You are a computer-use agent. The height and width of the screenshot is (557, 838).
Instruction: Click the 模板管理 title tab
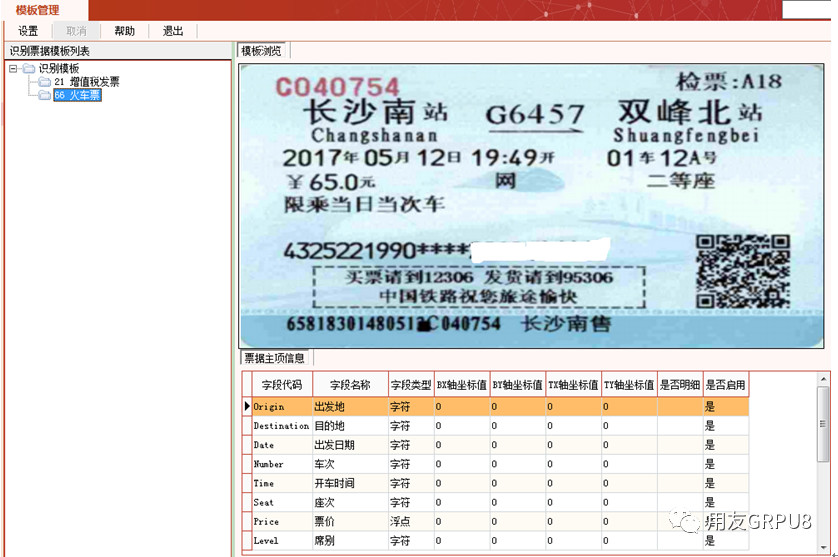37,10
